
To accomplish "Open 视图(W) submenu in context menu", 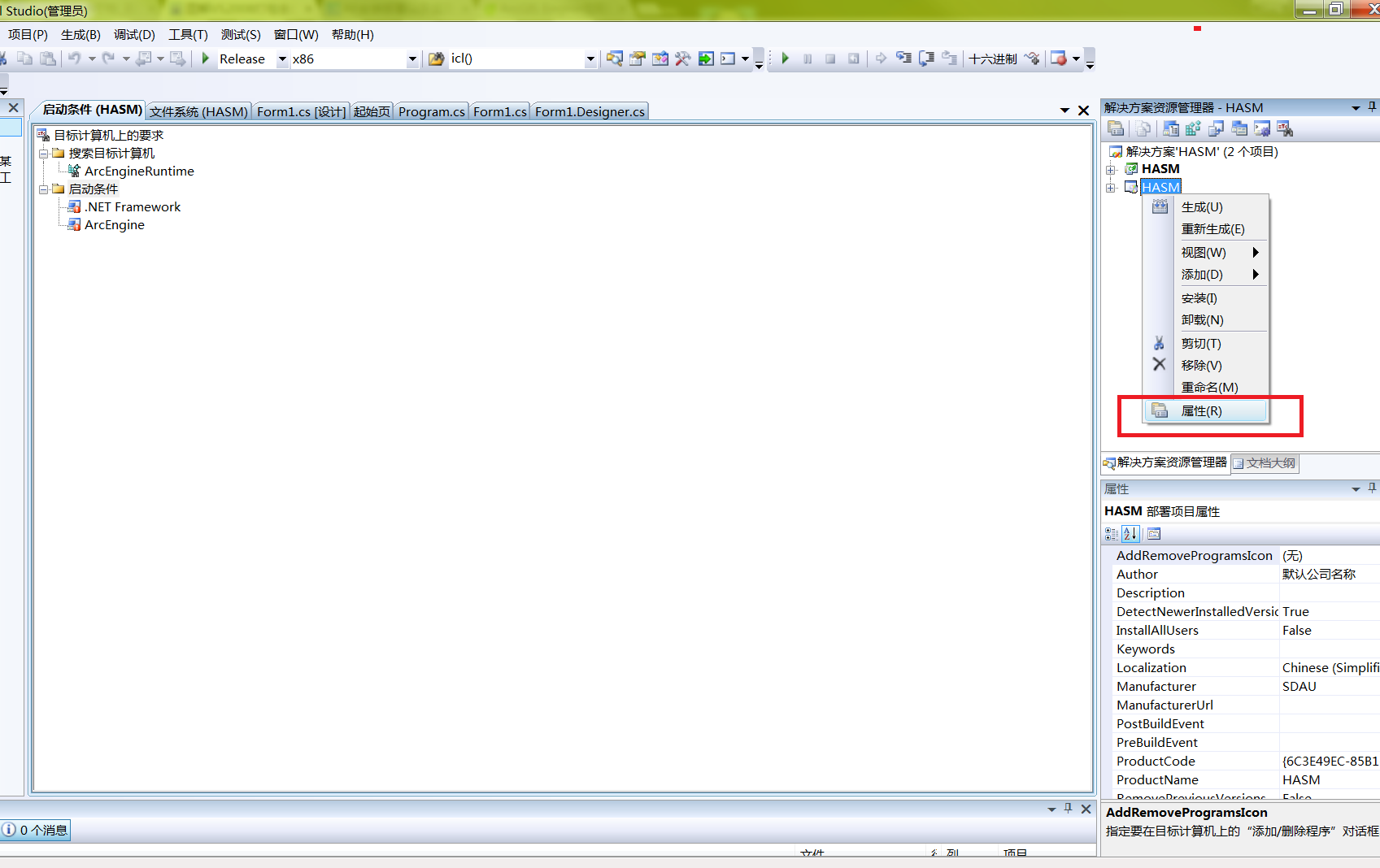I will point(1205,253).
